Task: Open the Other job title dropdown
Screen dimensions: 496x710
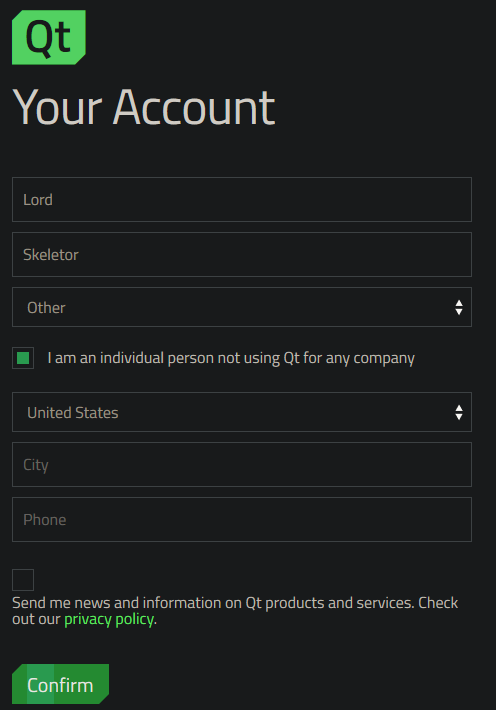Action: (242, 307)
